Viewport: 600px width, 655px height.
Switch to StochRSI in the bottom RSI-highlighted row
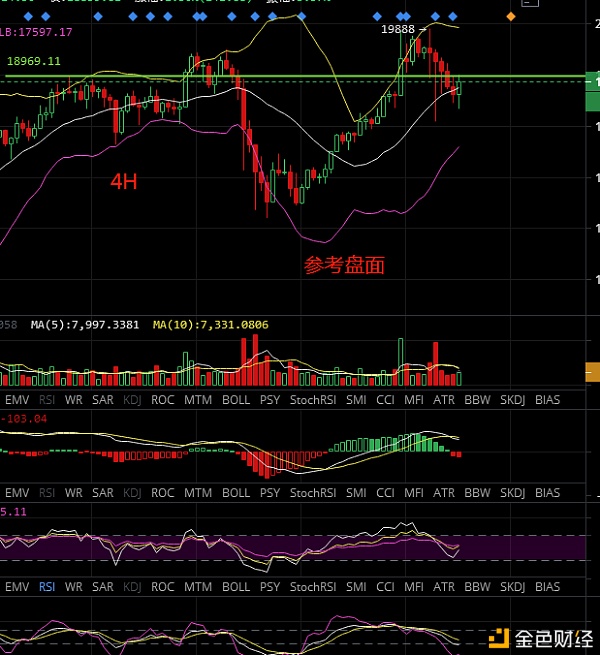(313, 587)
